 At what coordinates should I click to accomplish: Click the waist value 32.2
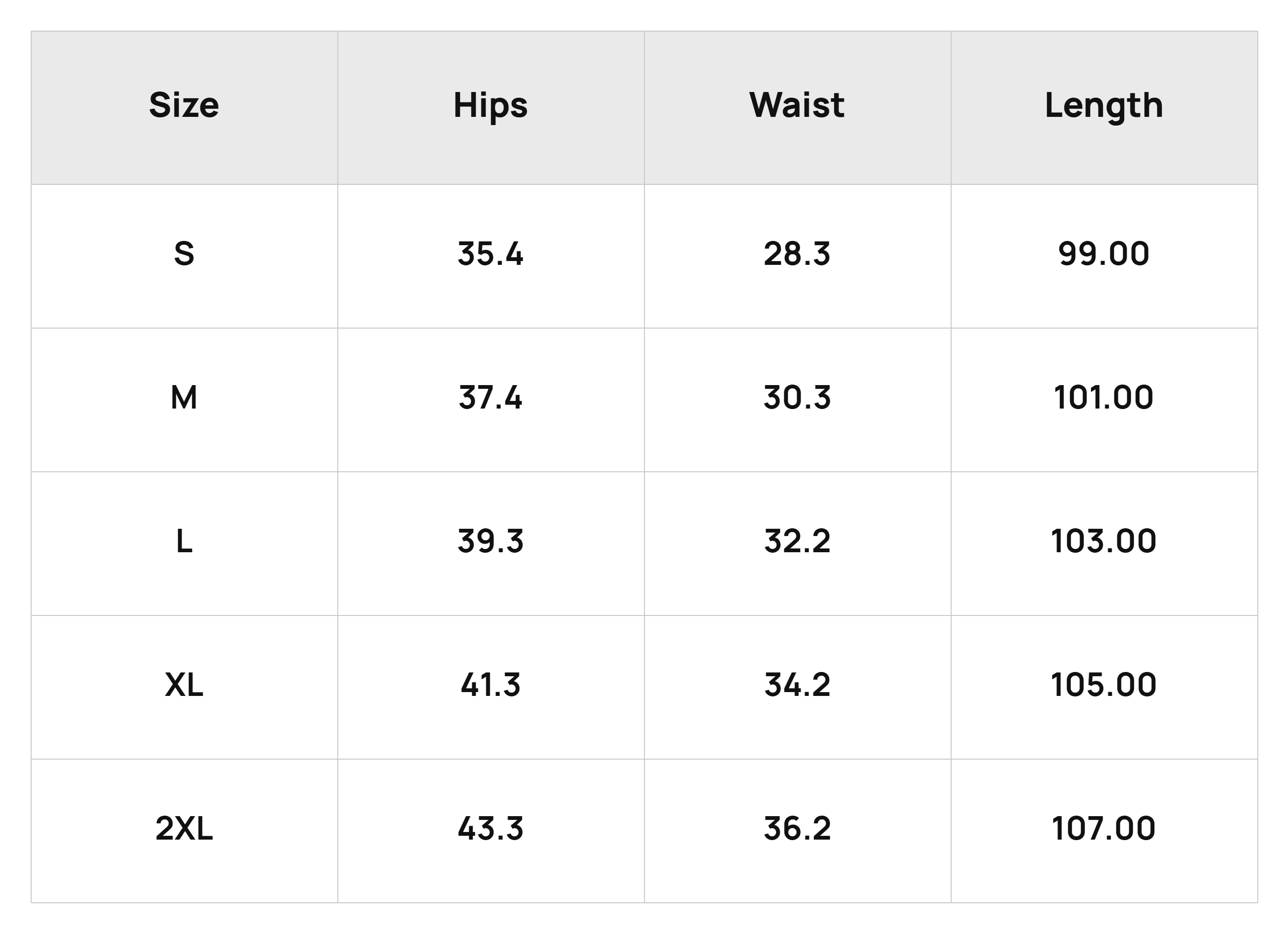[x=797, y=541]
